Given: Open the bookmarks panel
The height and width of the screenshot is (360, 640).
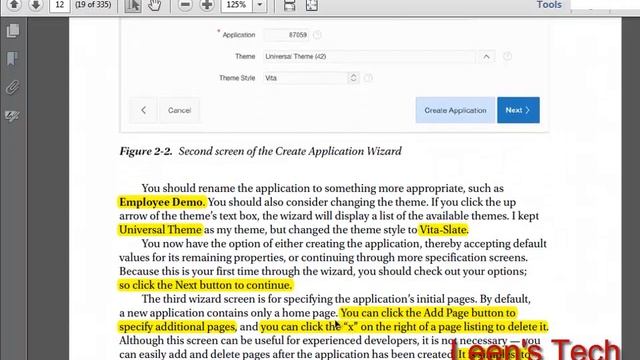Looking at the screenshot, I should [x=13, y=59].
